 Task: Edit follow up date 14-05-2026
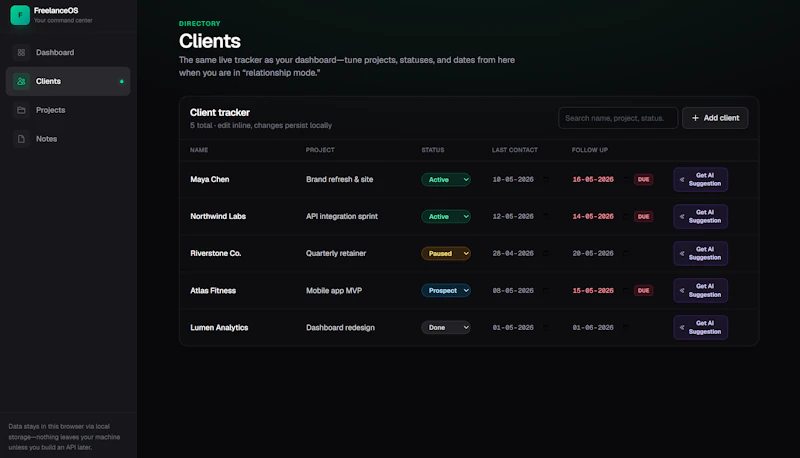(593, 216)
